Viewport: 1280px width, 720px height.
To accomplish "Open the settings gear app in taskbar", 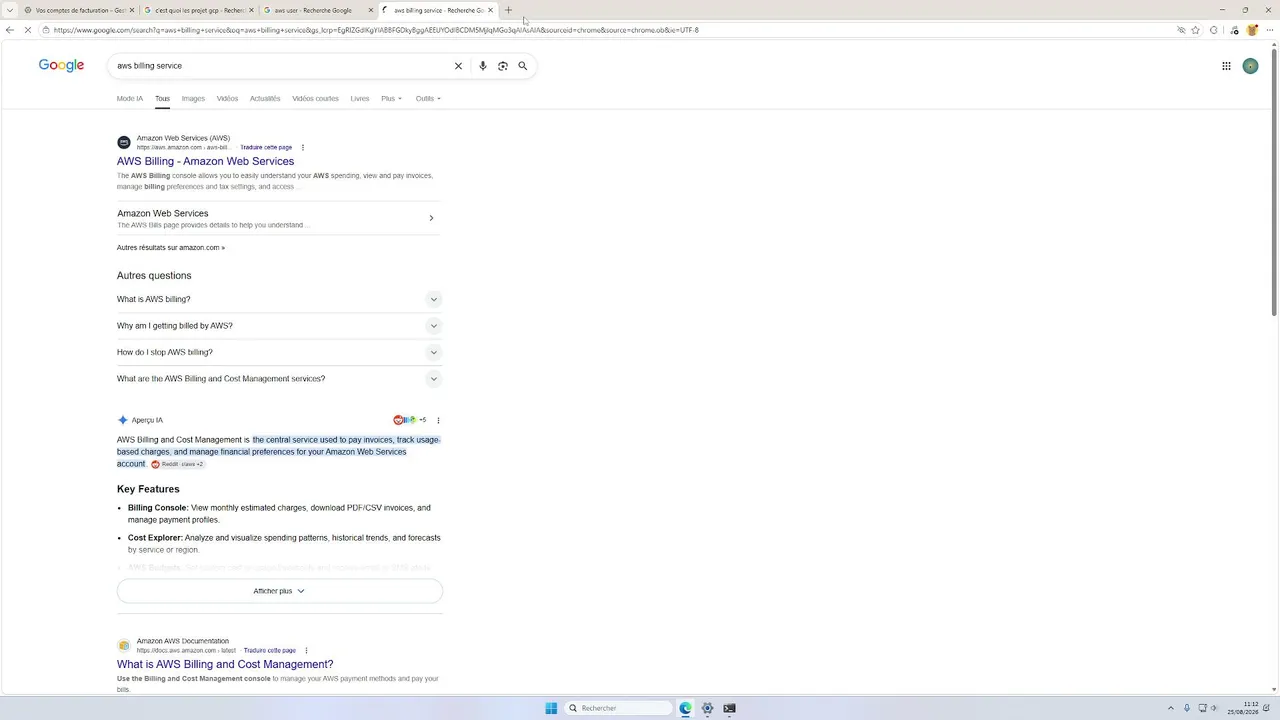I will [x=707, y=708].
